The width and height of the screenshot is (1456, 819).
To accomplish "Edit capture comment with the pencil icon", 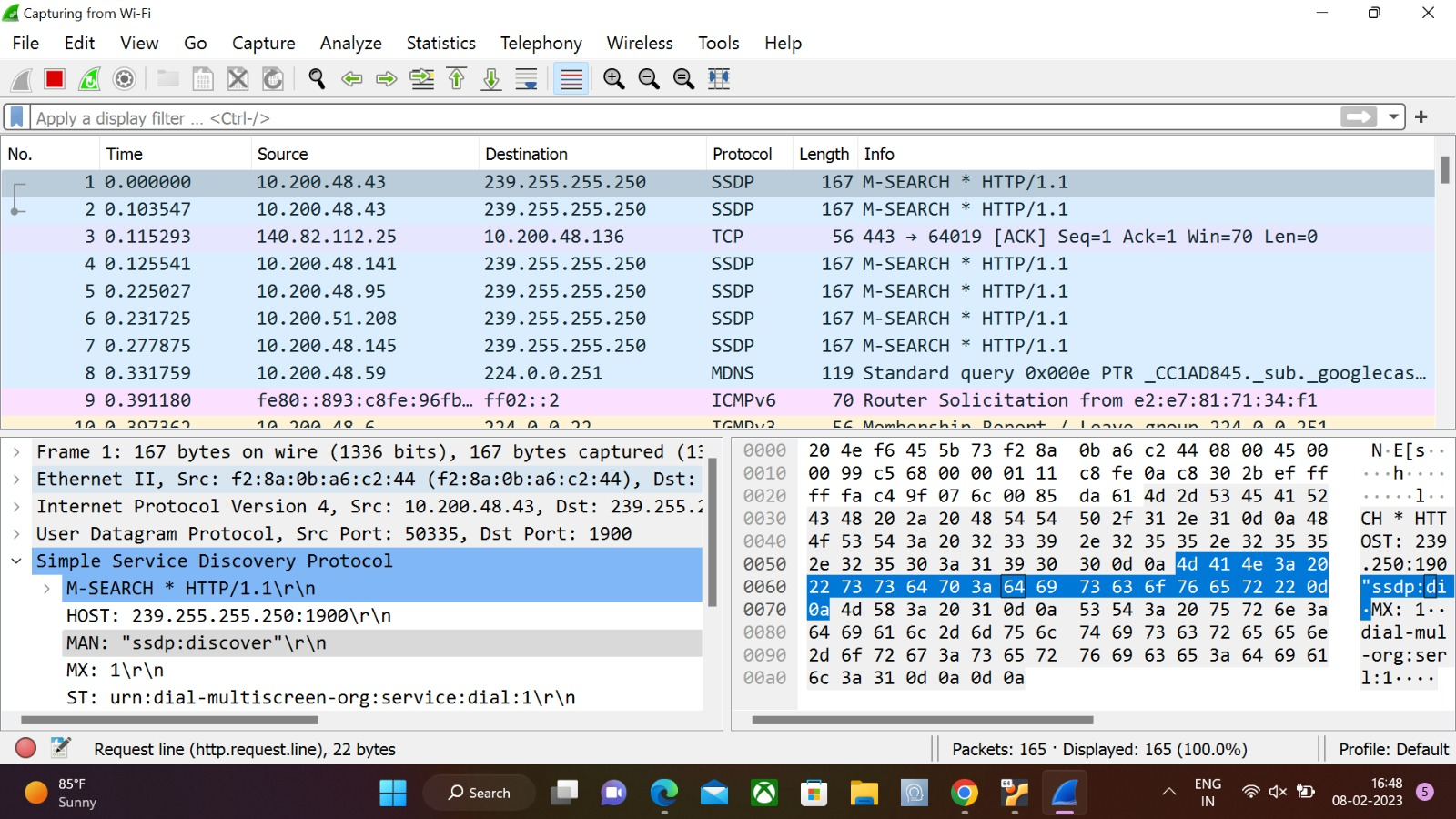I will (60, 747).
